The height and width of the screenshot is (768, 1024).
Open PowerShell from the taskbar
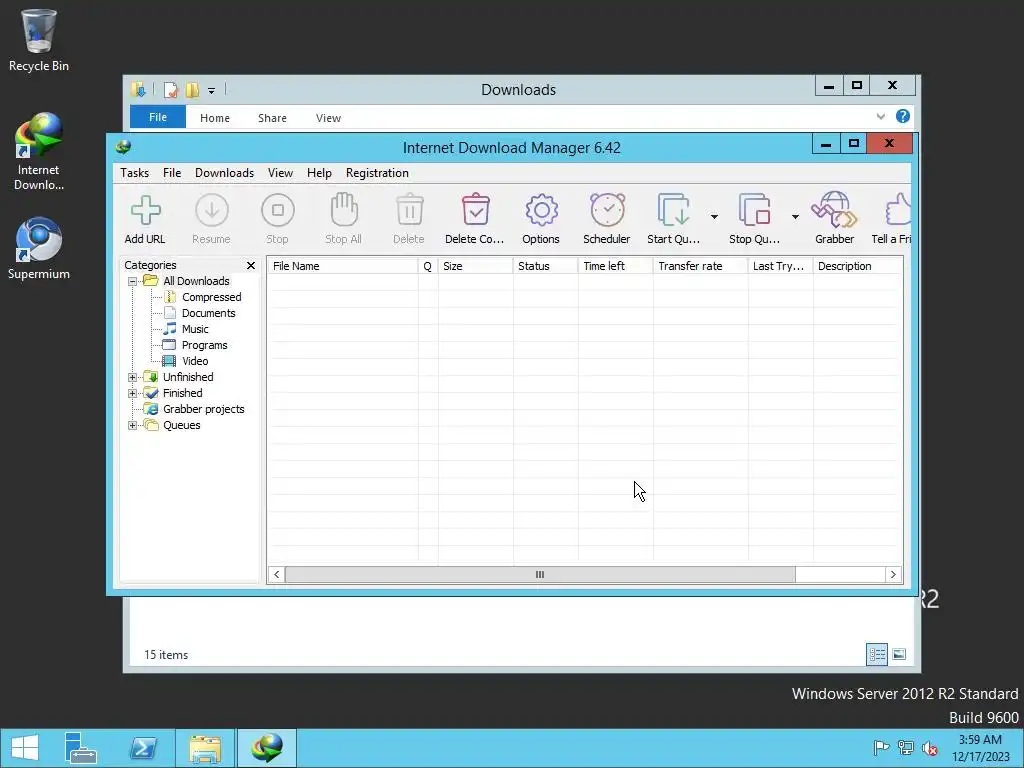pos(143,748)
